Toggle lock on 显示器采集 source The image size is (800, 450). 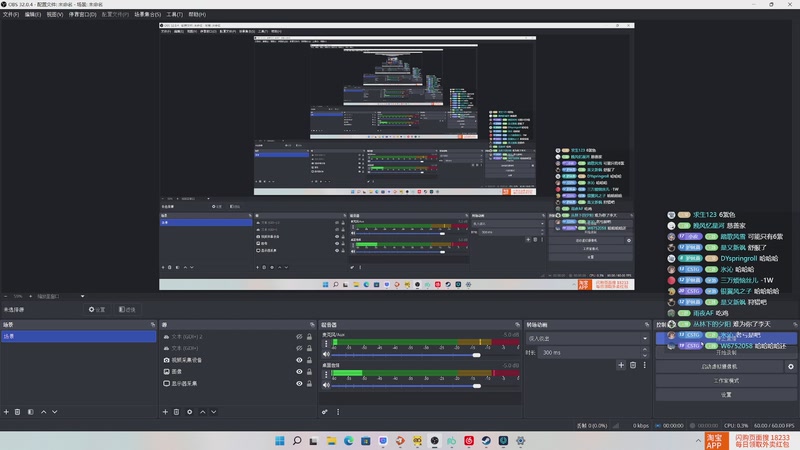click(309, 383)
